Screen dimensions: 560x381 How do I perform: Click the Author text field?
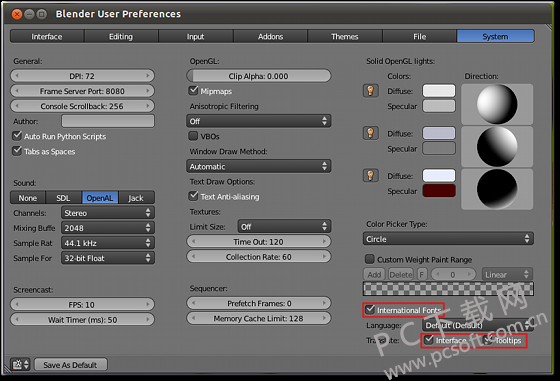[x=108, y=121]
